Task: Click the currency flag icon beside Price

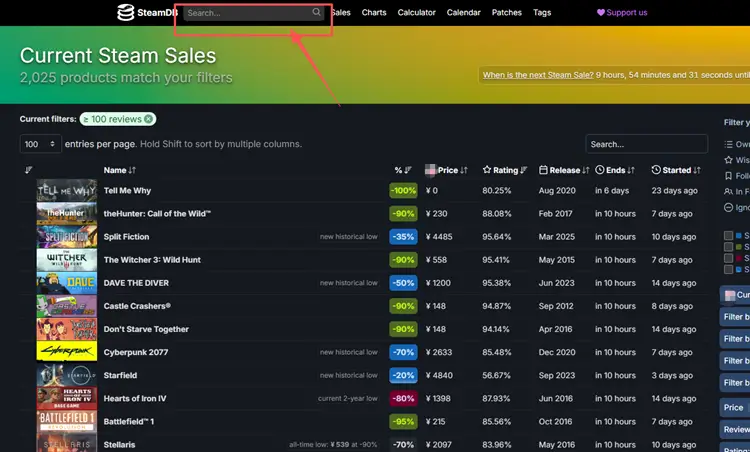Action: pos(430,170)
